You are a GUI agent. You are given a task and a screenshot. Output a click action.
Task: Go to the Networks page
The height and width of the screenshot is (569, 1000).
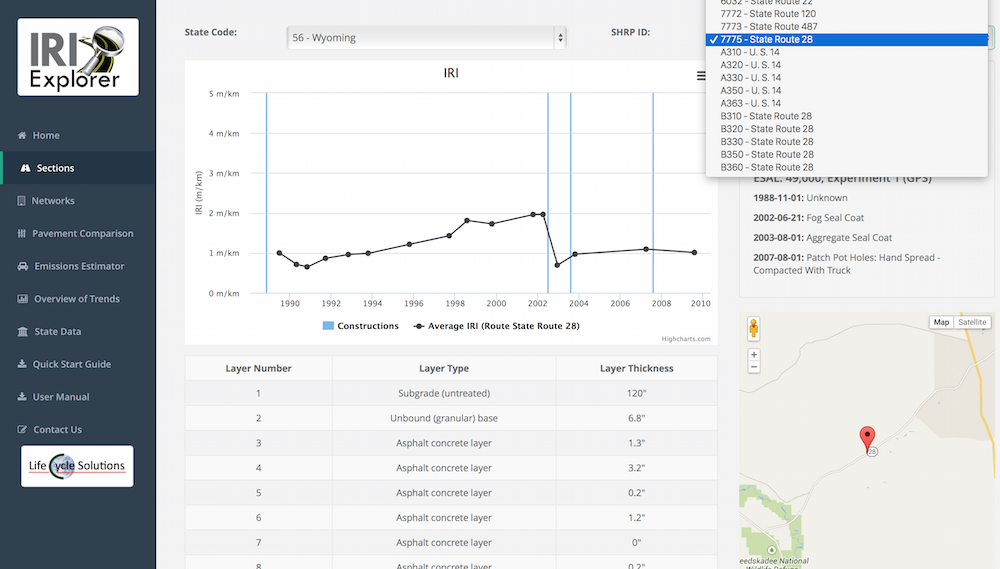pyautogui.click(x=53, y=201)
